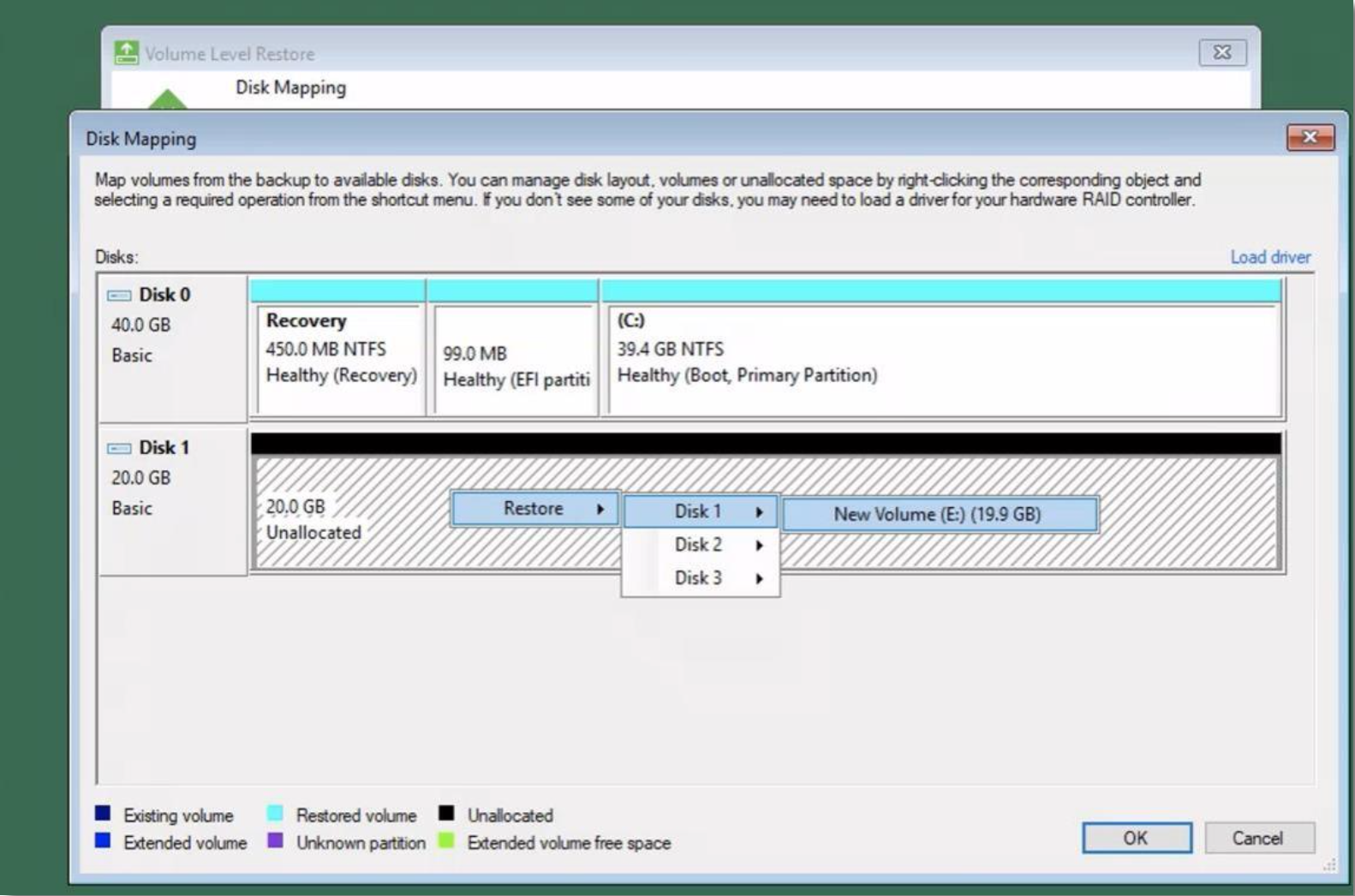
Task: Click the Load driver link
Action: pos(1270,257)
